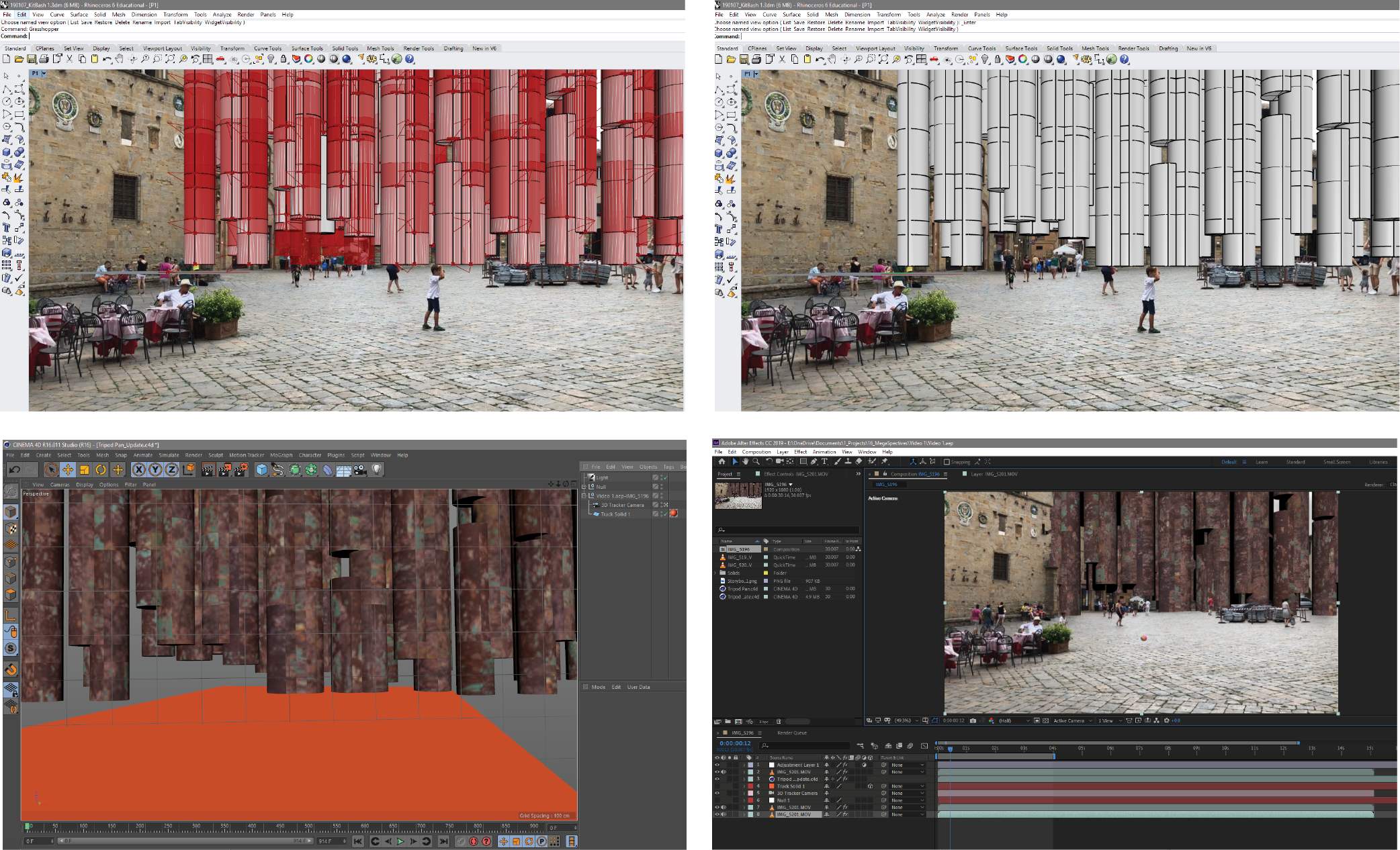Open the Half resolution dropdown

1013,721
